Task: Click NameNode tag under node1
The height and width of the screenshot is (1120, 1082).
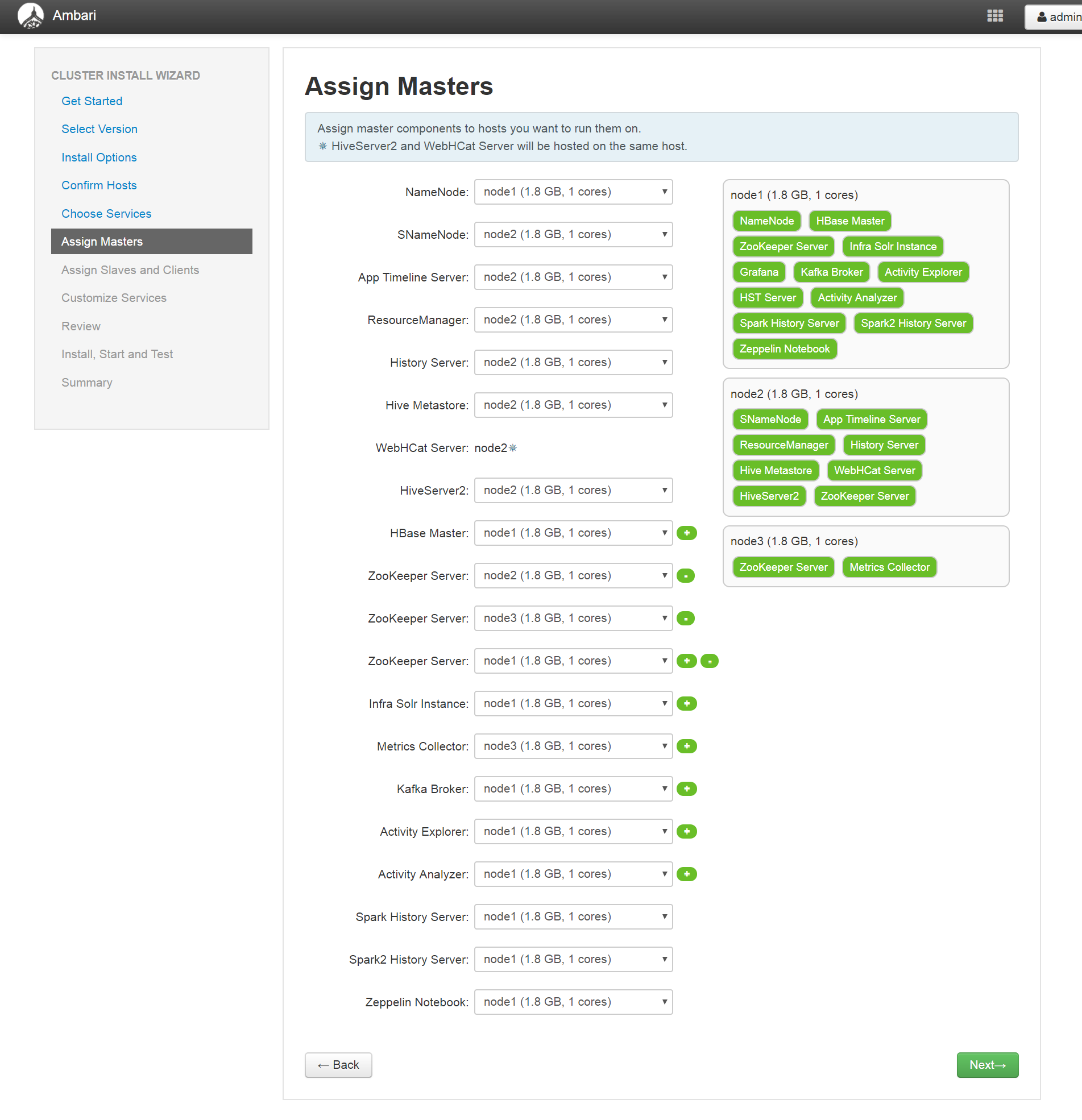Action: tap(766, 221)
